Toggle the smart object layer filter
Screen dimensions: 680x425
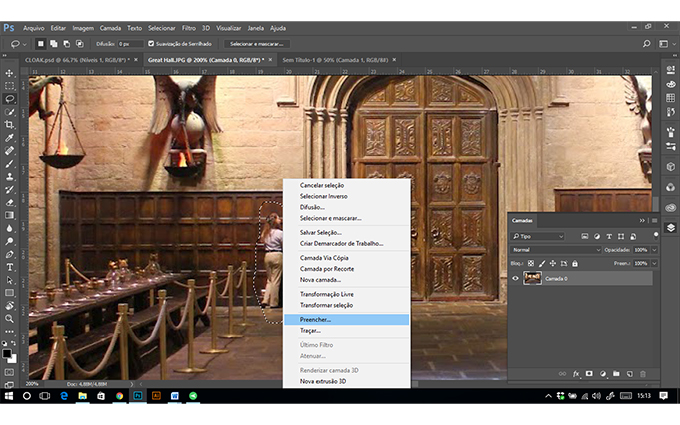pos(633,236)
